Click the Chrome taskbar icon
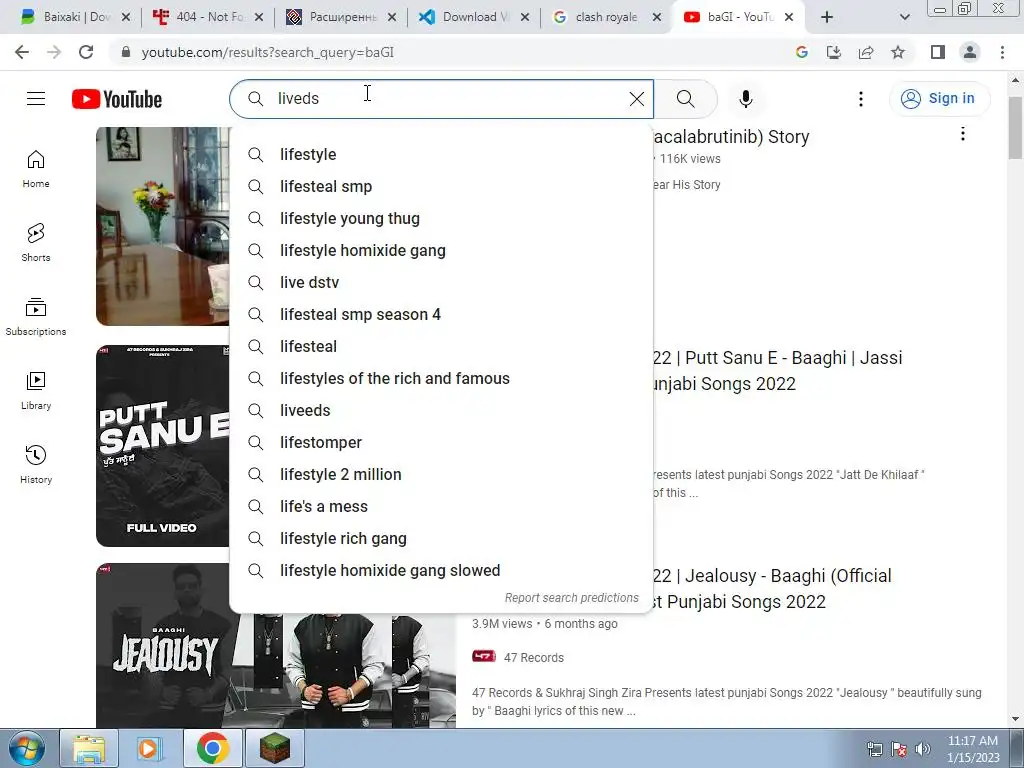The width and height of the screenshot is (1024, 768). click(x=212, y=748)
